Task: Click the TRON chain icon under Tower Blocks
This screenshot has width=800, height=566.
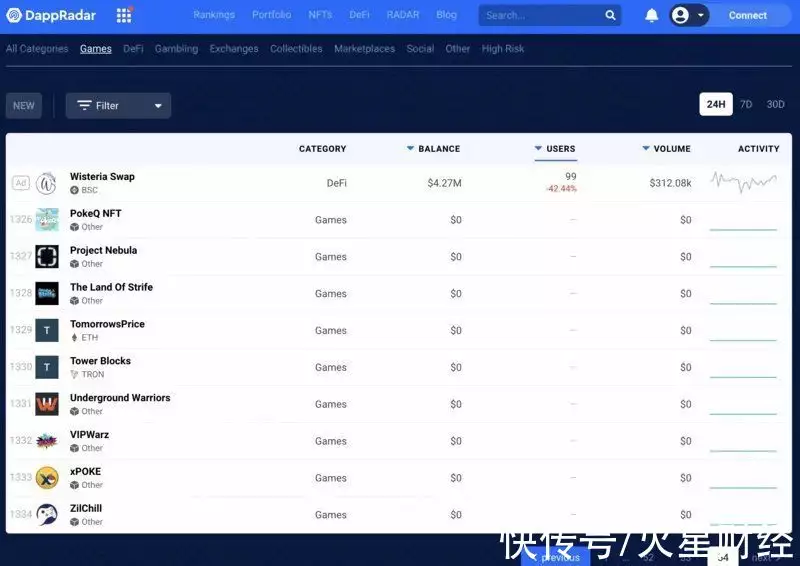Action: tap(74, 374)
